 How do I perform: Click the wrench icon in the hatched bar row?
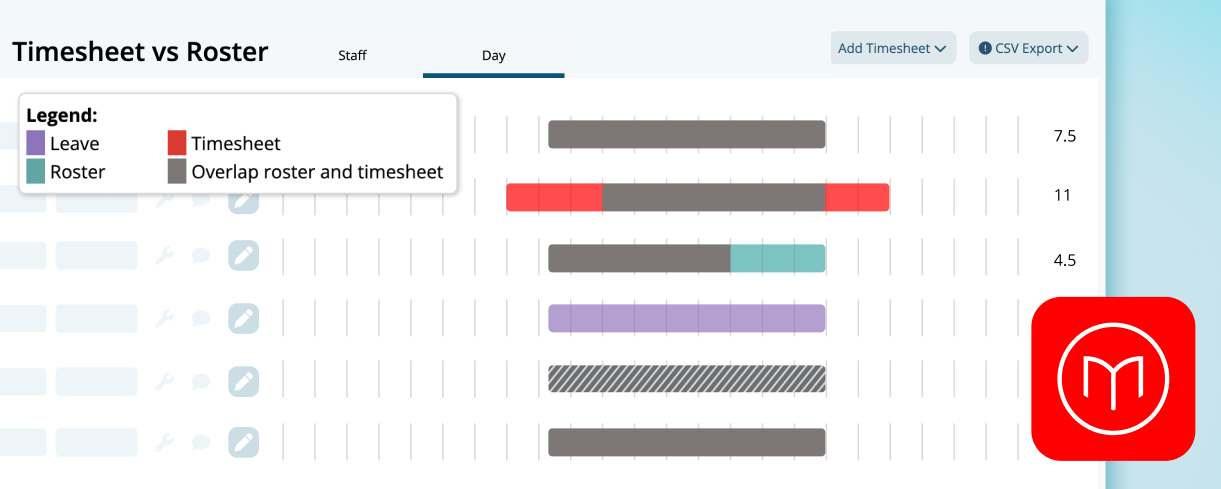tap(166, 380)
